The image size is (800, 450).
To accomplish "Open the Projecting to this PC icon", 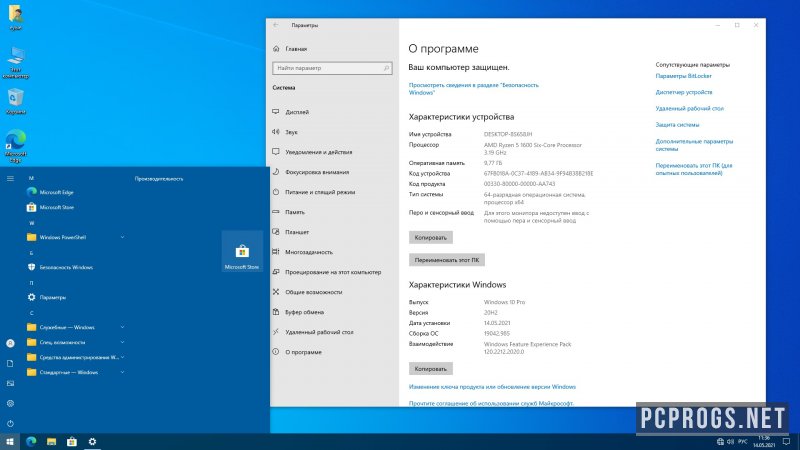I will 276,272.
